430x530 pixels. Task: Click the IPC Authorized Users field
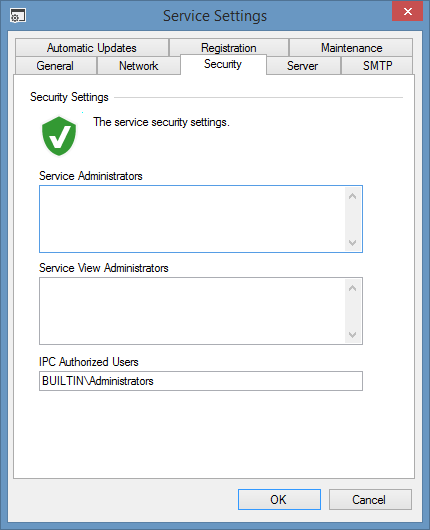pyautogui.click(x=201, y=381)
